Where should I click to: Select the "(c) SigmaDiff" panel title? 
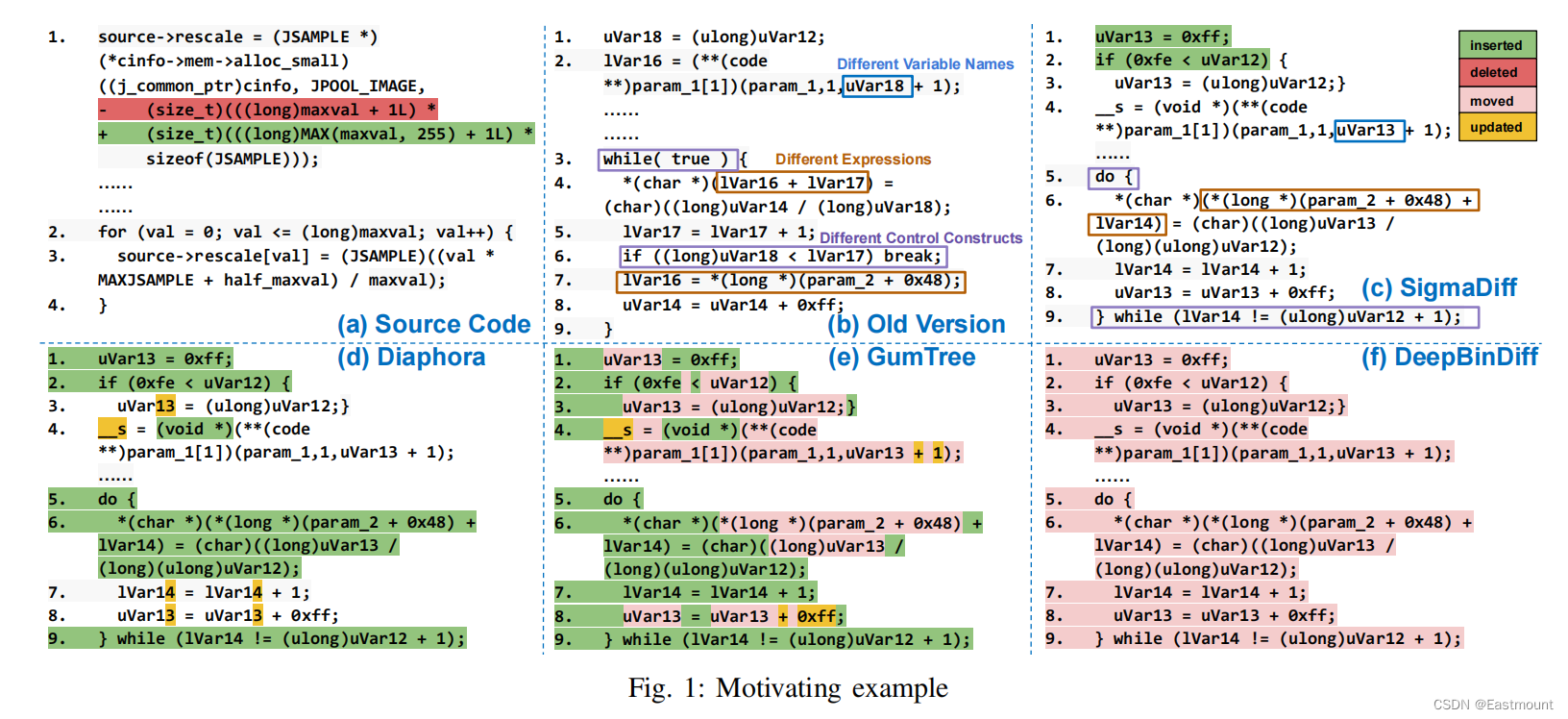click(1438, 287)
